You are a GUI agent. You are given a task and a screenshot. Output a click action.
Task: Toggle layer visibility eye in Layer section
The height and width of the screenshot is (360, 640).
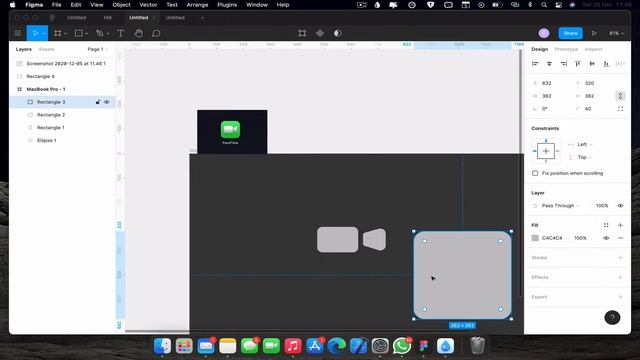(x=620, y=206)
